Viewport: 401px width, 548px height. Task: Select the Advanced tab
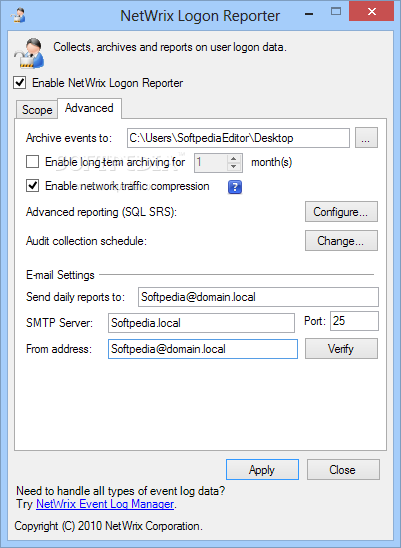89,108
